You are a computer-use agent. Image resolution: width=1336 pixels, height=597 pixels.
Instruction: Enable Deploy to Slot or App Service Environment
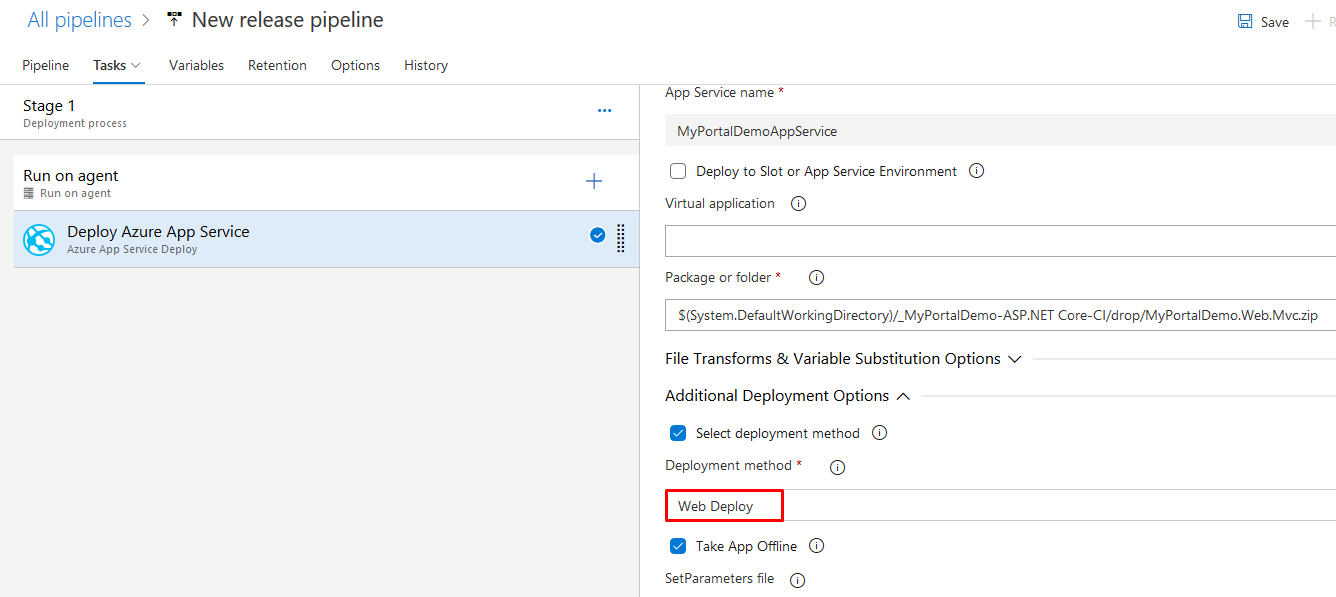pos(678,171)
